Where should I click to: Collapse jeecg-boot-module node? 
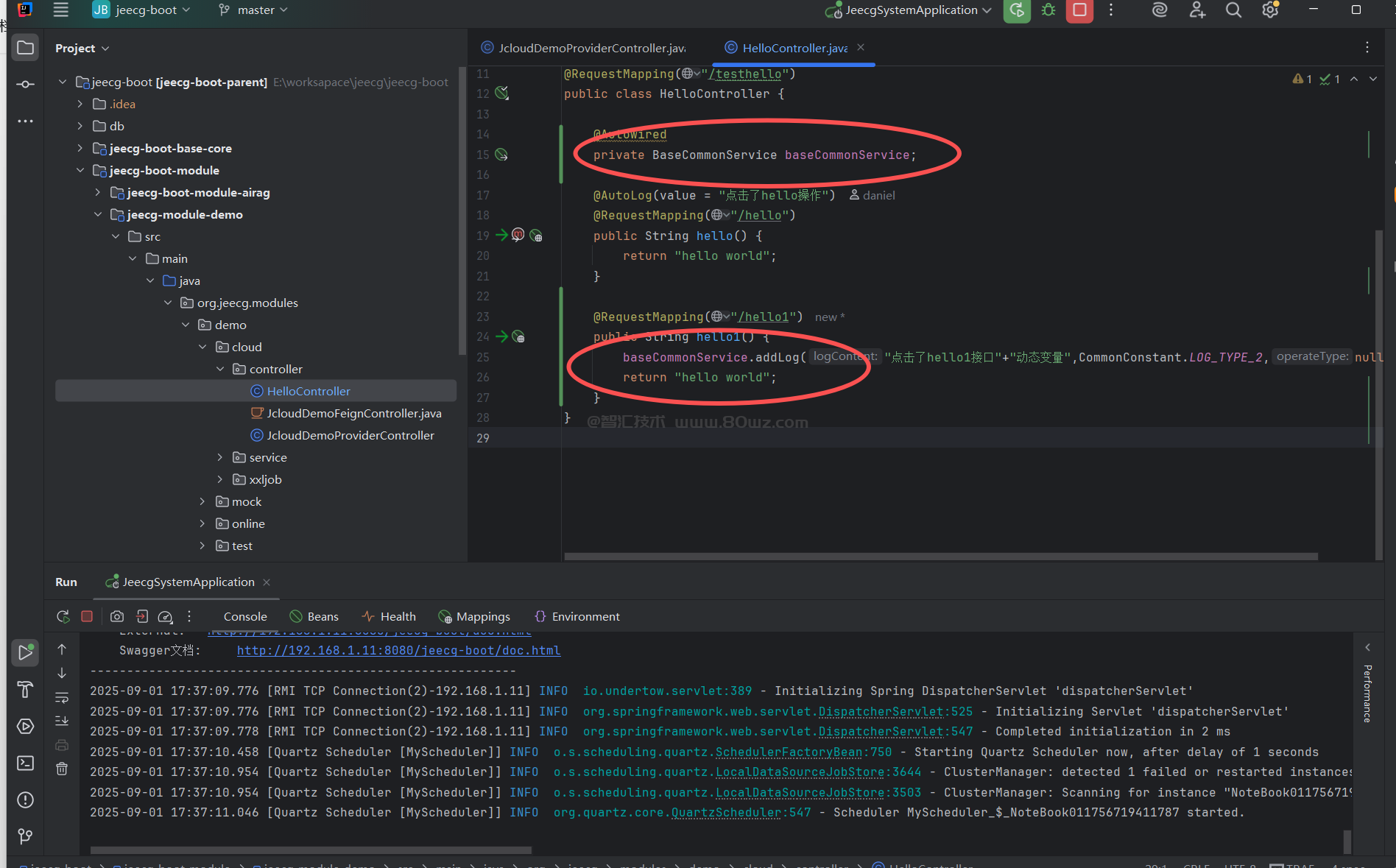point(80,170)
